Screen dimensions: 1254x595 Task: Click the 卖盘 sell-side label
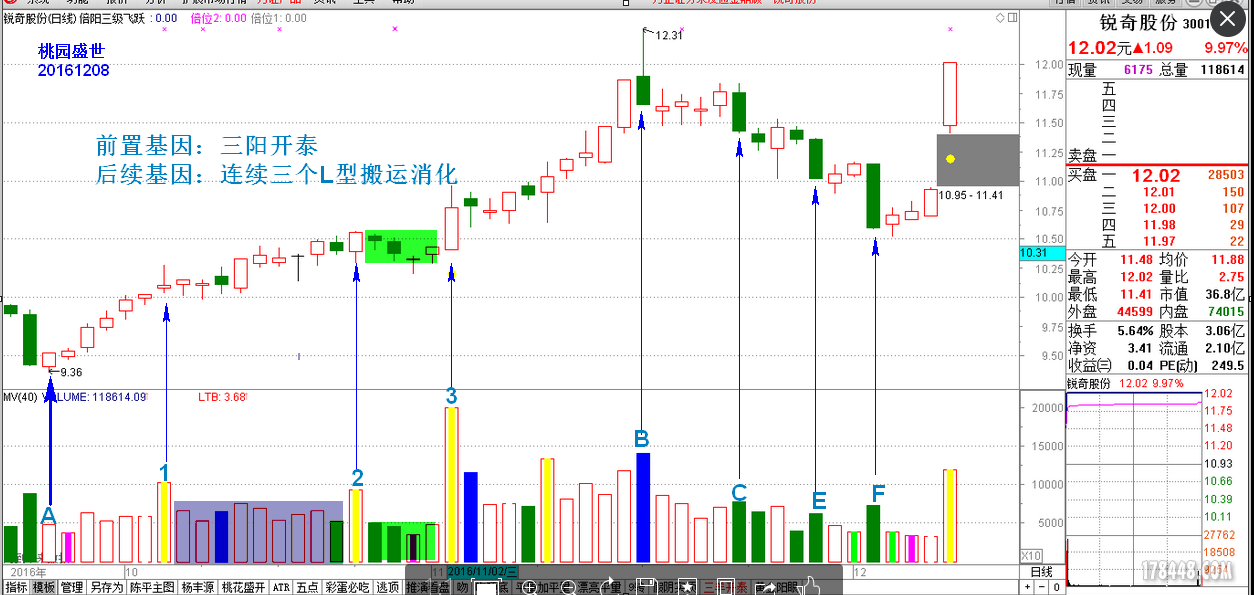pos(1082,155)
